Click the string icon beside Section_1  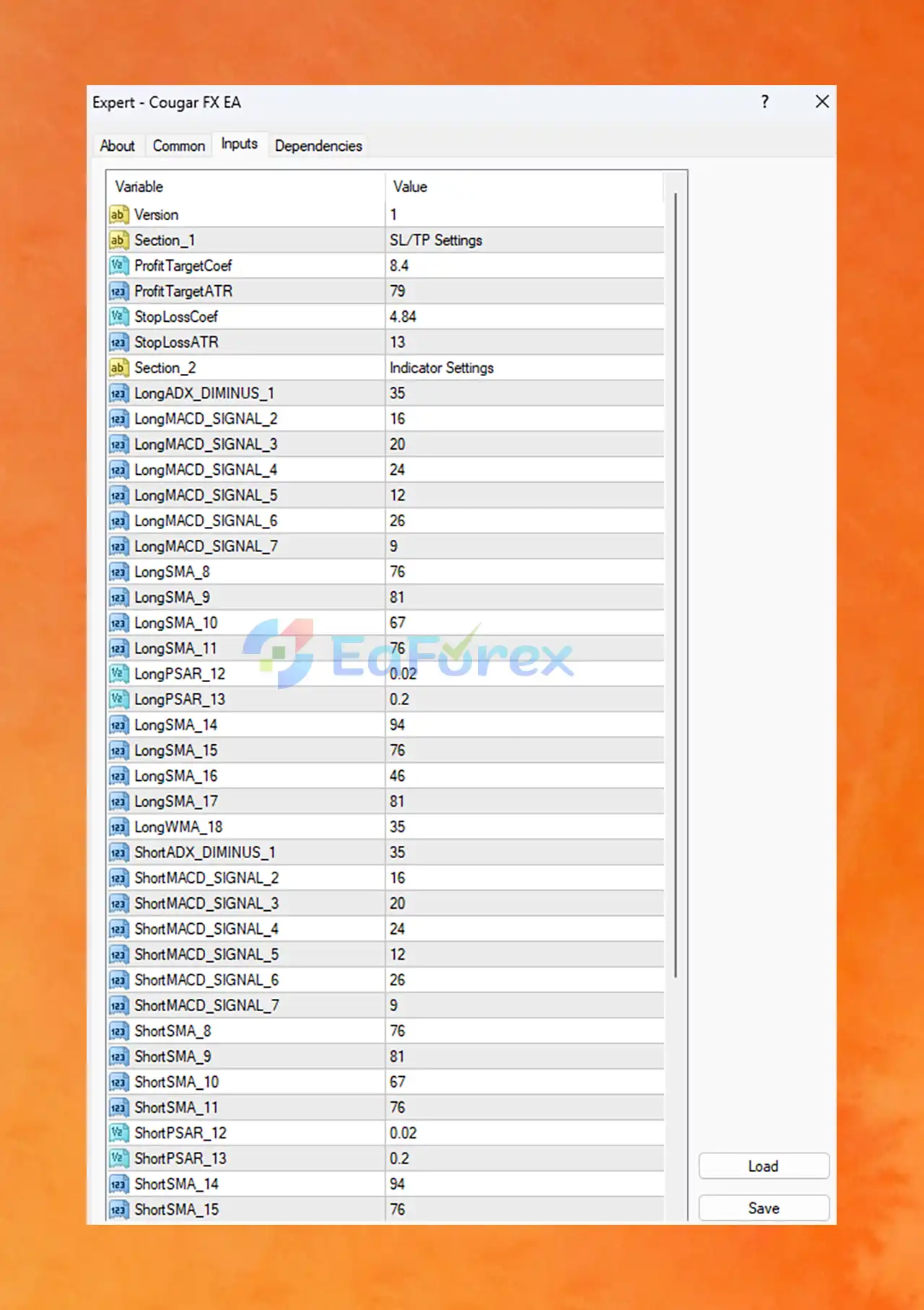(x=118, y=240)
